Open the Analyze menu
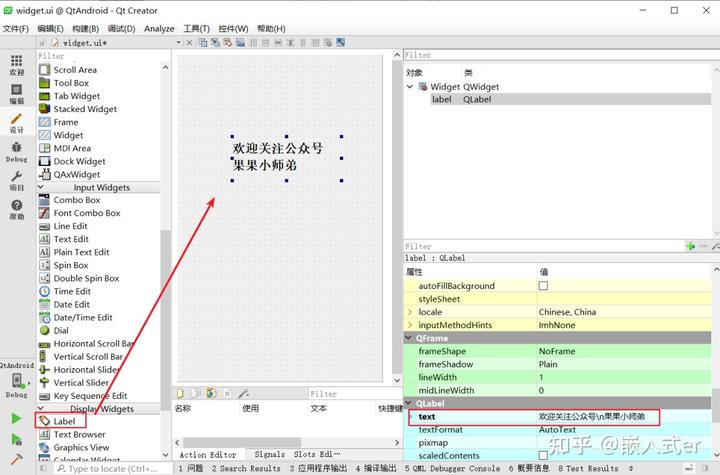 [x=159, y=28]
